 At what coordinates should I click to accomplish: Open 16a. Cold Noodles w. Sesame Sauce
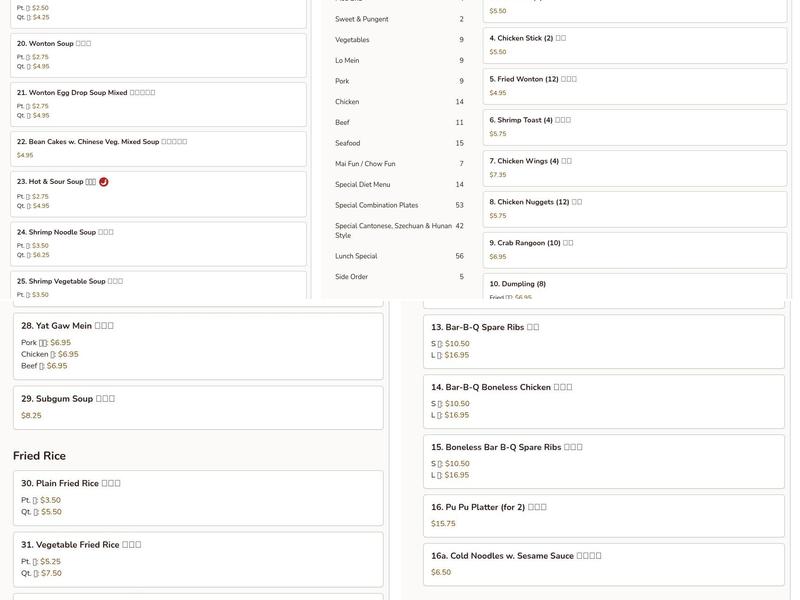coord(603,564)
